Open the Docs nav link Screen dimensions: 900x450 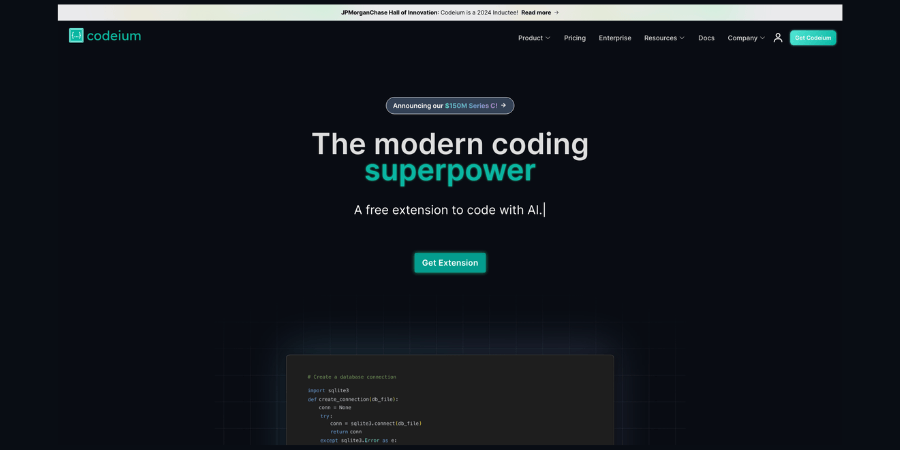click(706, 38)
